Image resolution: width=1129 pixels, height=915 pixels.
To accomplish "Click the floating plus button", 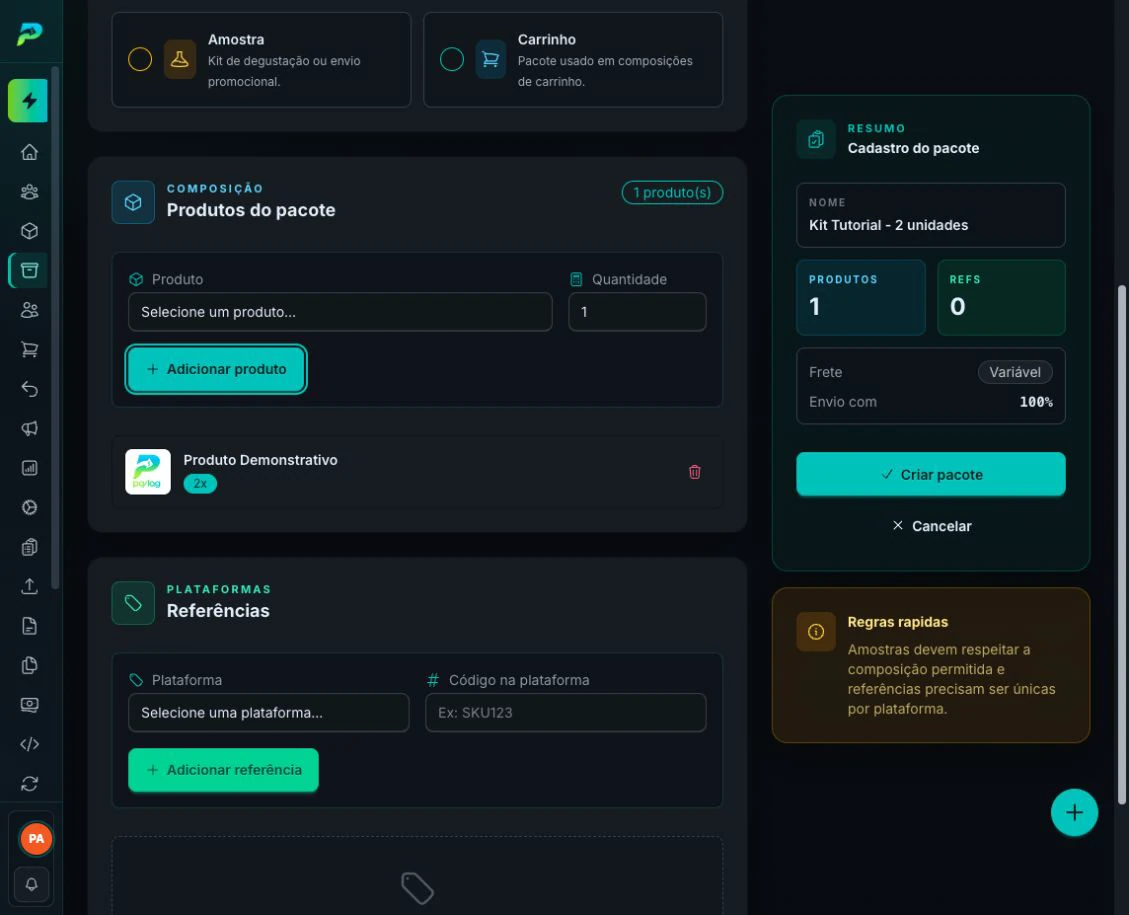I will (1074, 813).
